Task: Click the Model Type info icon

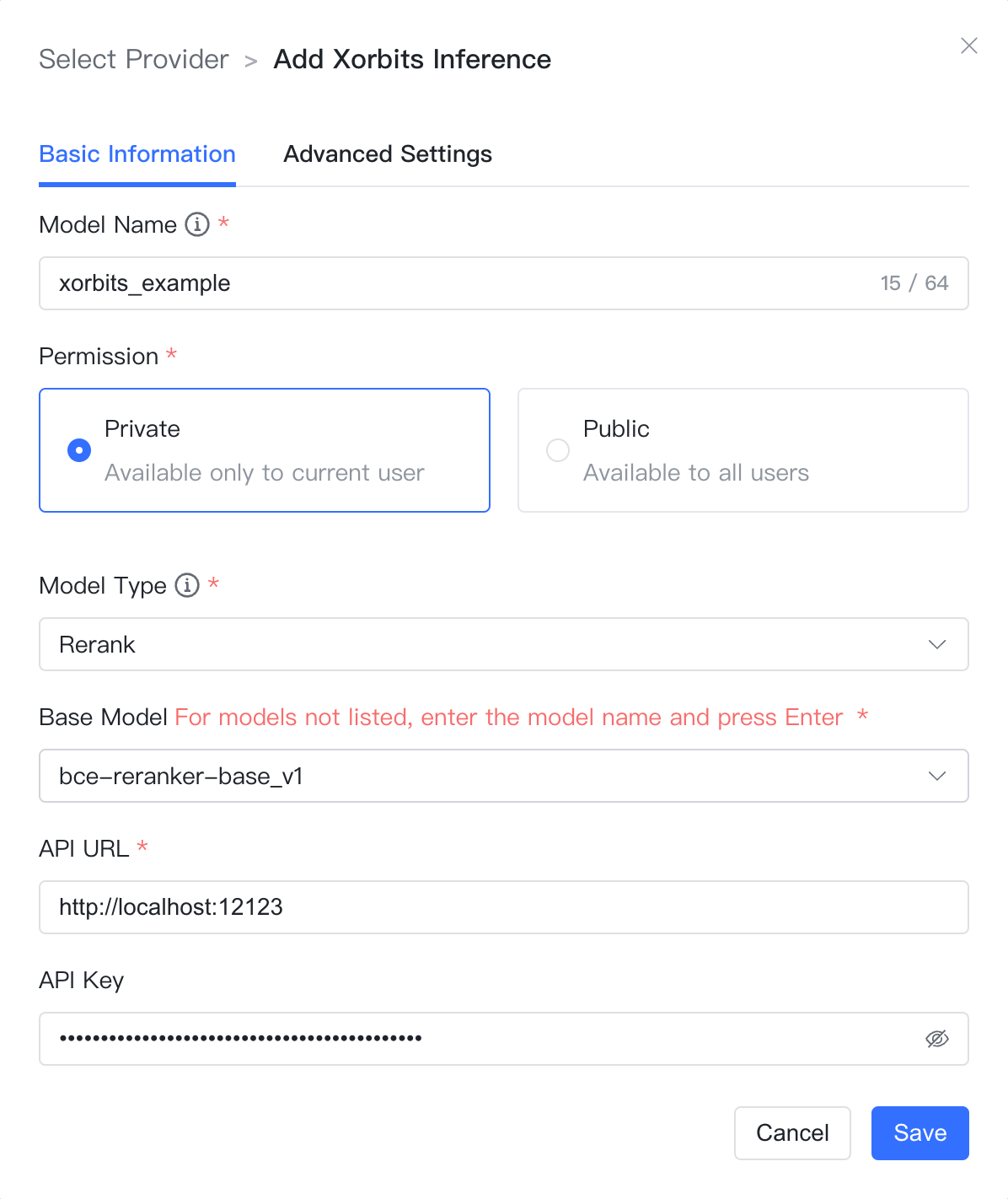Action: (187, 585)
